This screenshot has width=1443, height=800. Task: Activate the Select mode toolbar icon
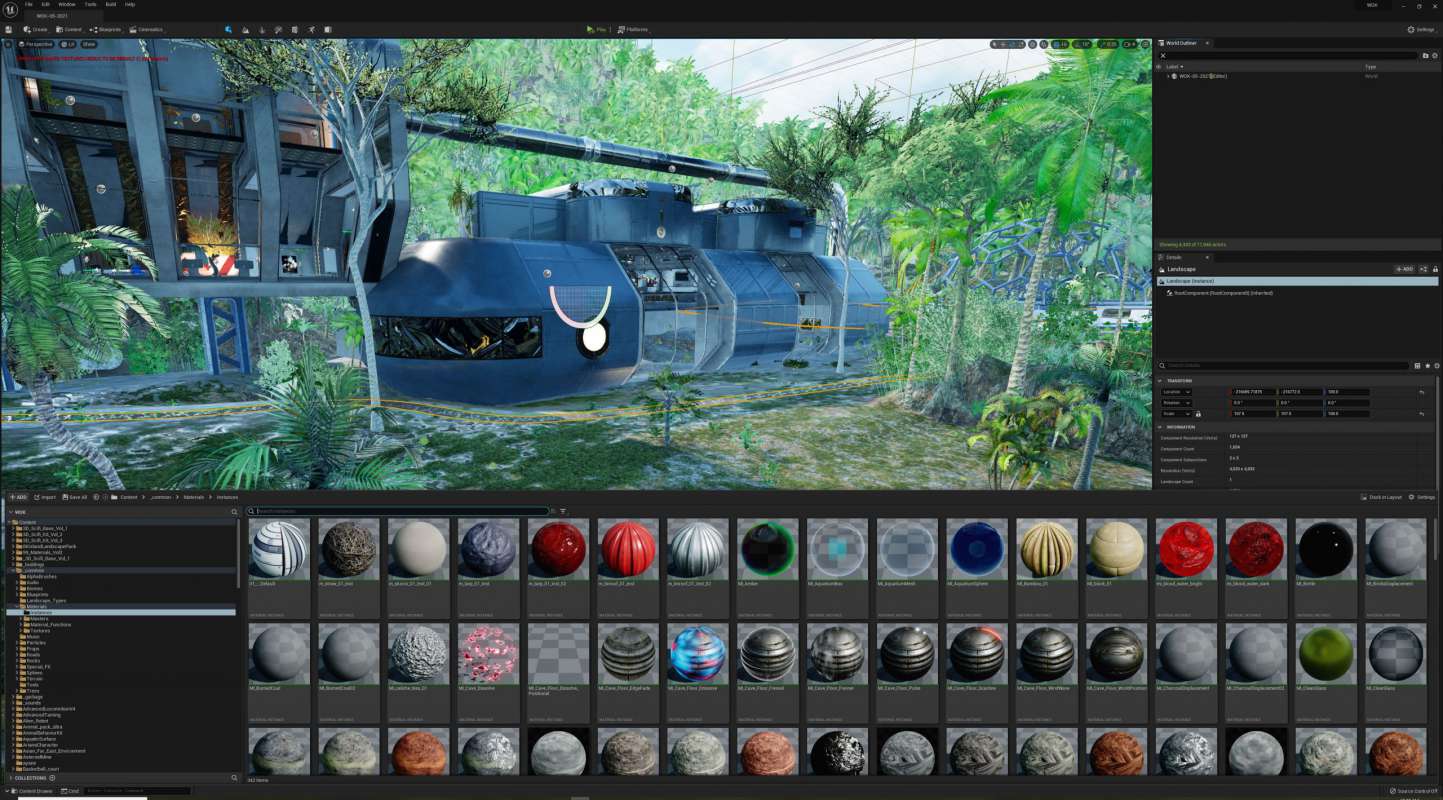point(228,30)
